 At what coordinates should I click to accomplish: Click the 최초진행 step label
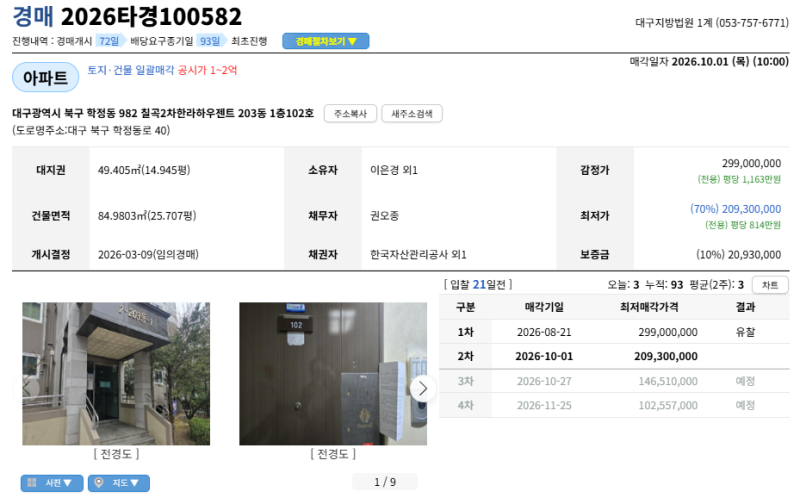pos(249,41)
